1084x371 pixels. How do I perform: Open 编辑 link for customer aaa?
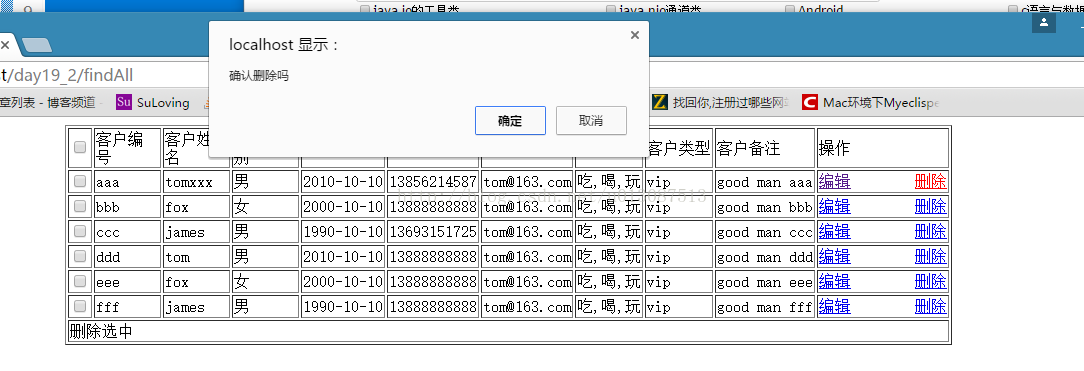pyautogui.click(x=834, y=182)
